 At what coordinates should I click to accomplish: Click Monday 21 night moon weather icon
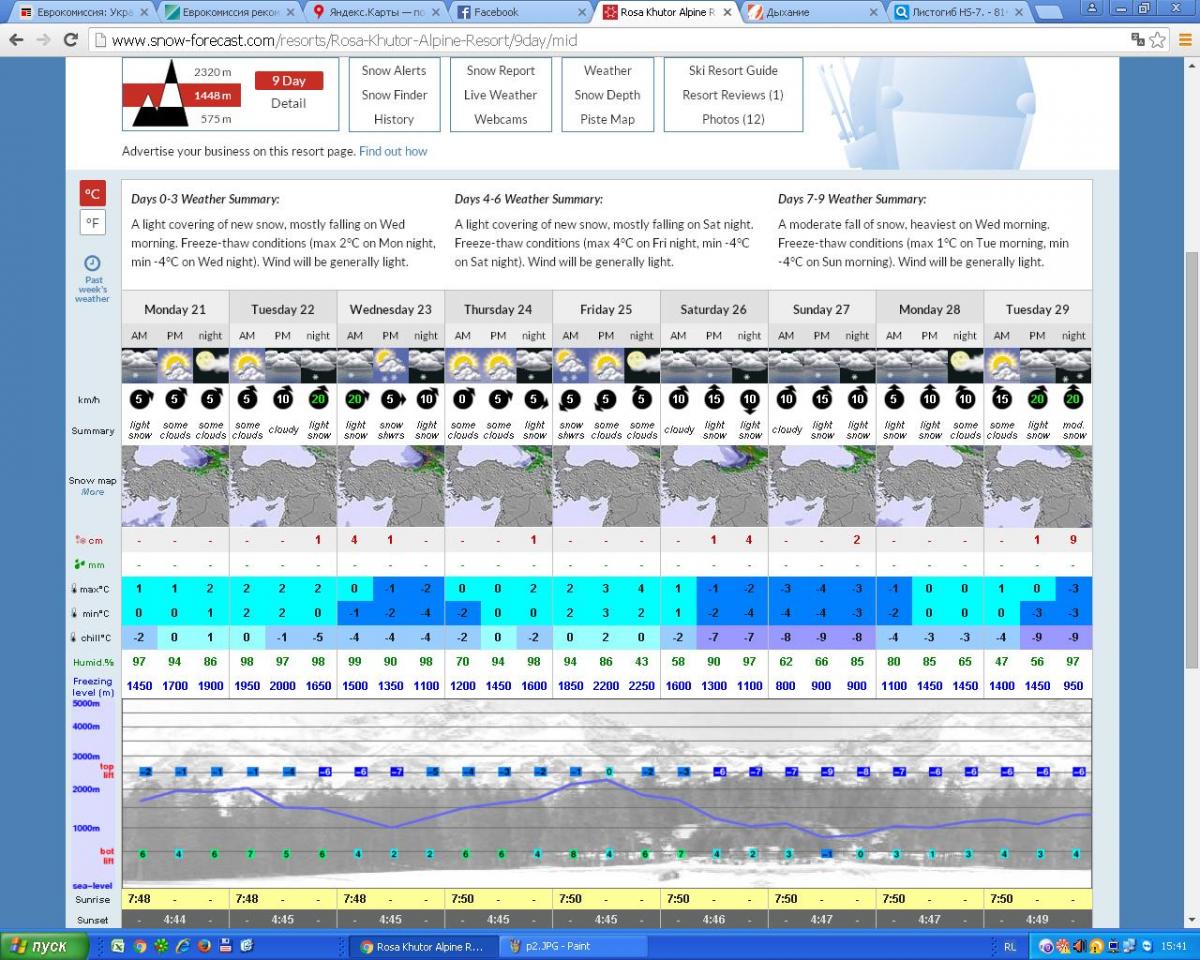pos(211,366)
